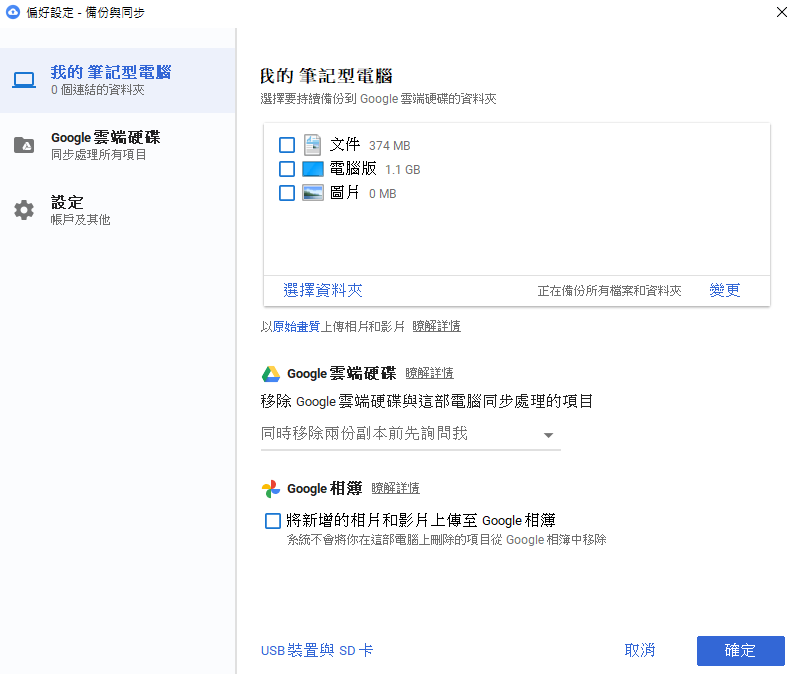795x674 pixels.
Task: Check the 文件 folder checkbox
Action: click(x=287, y=145)
